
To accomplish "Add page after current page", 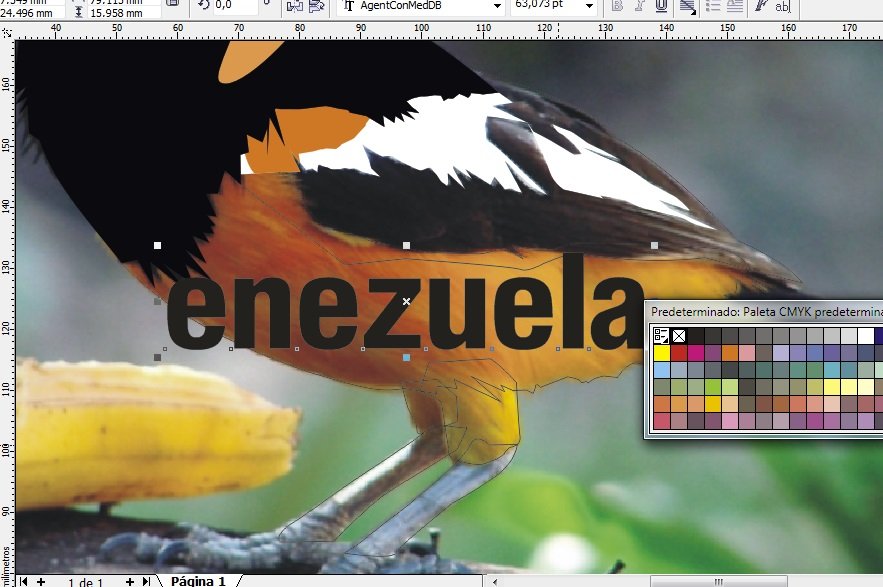I will coord(130,581).
